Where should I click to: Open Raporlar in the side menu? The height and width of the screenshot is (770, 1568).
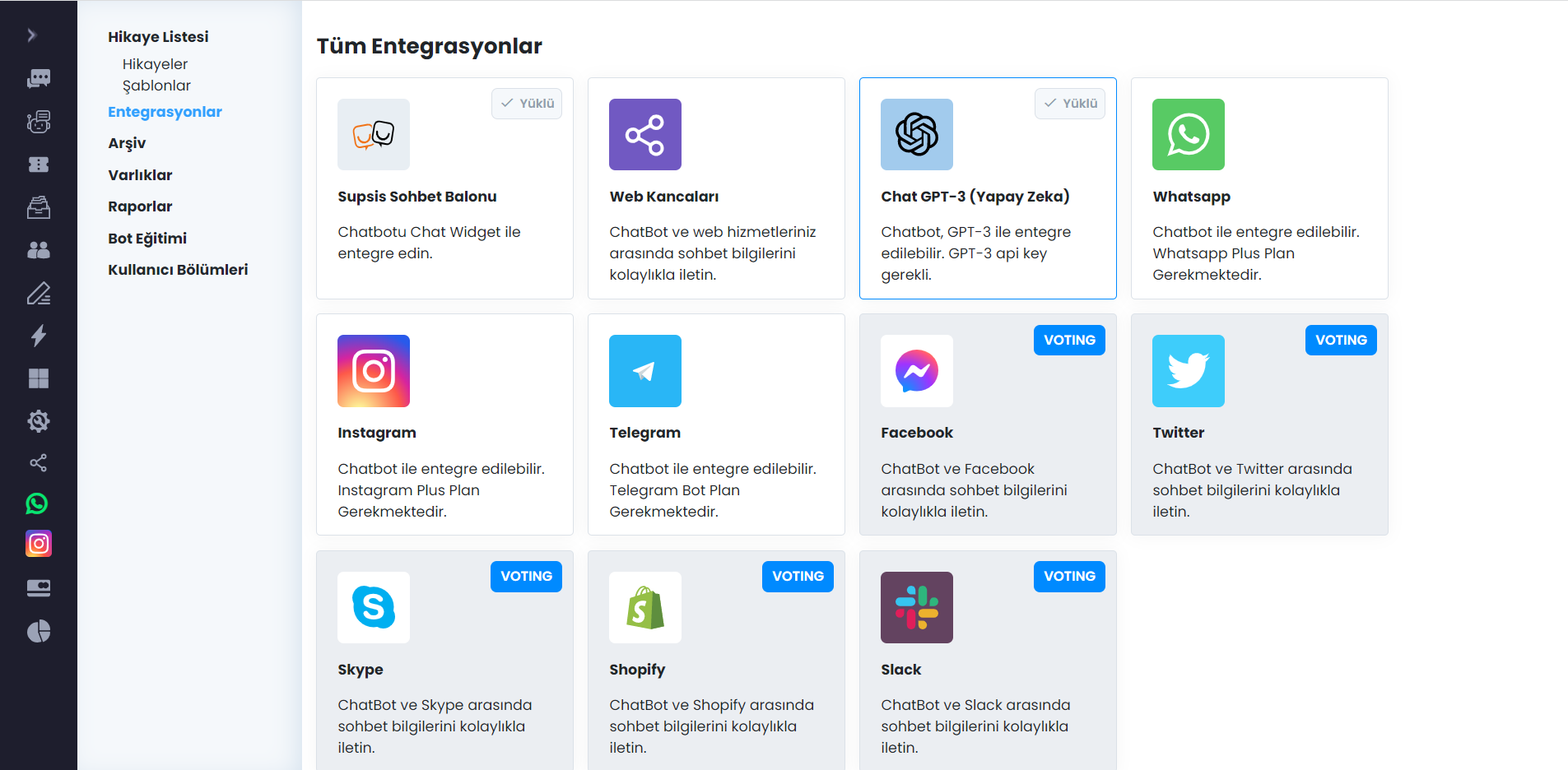140,206
